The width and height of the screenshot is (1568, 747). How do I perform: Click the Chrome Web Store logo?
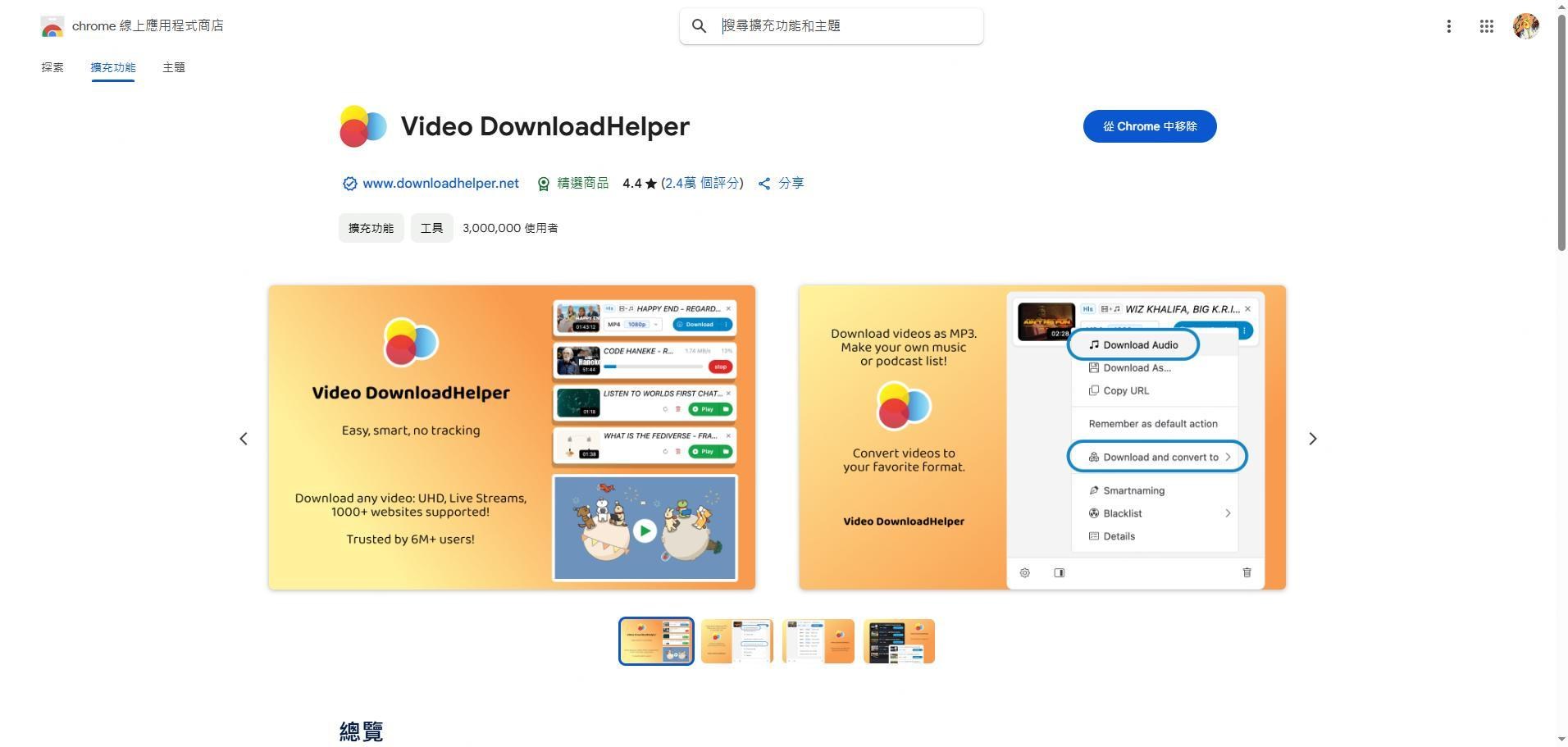[x=52, y=26]
